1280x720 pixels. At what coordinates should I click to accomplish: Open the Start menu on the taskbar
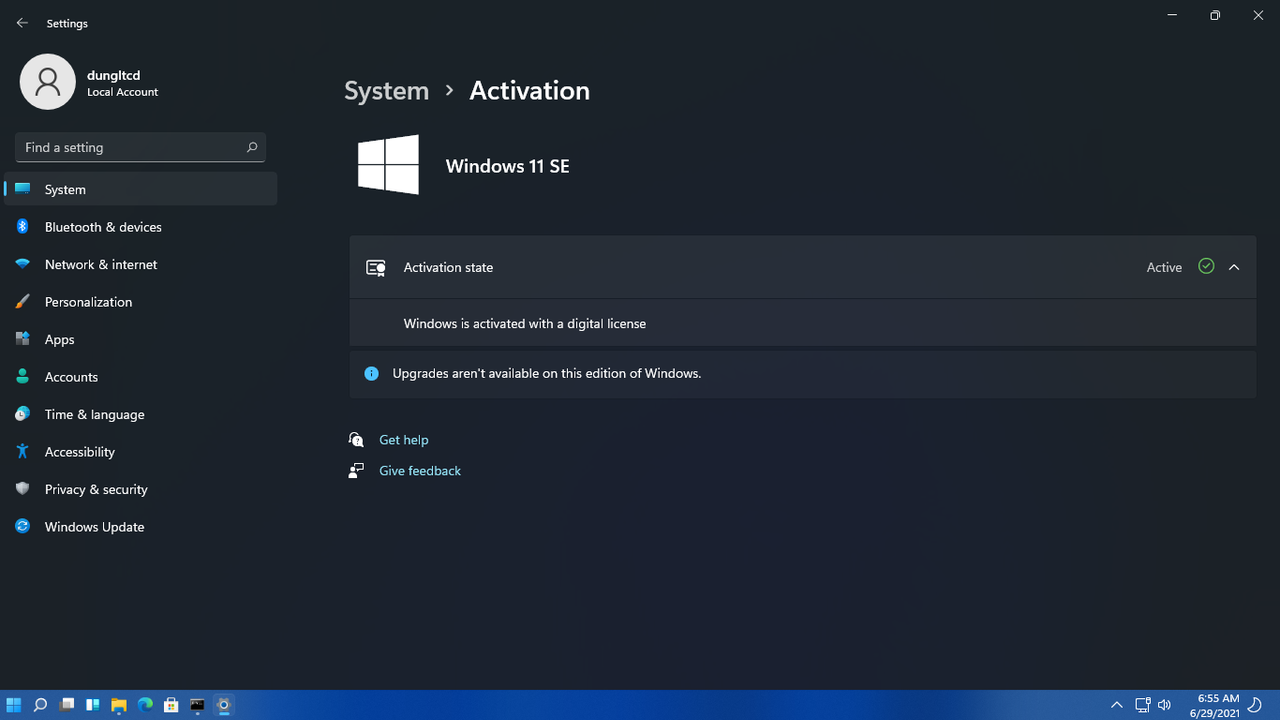point(14,705)
